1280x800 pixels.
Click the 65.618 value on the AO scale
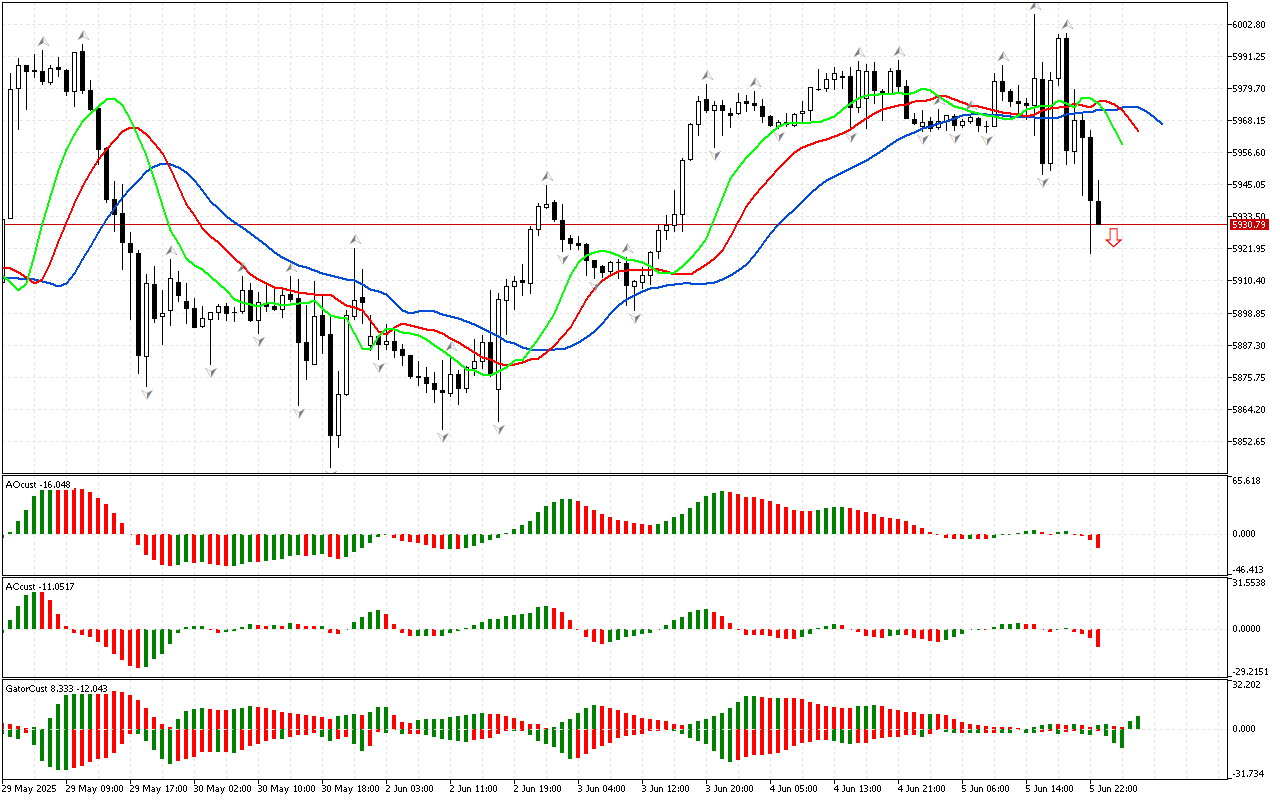click(x=1246, y=481)
